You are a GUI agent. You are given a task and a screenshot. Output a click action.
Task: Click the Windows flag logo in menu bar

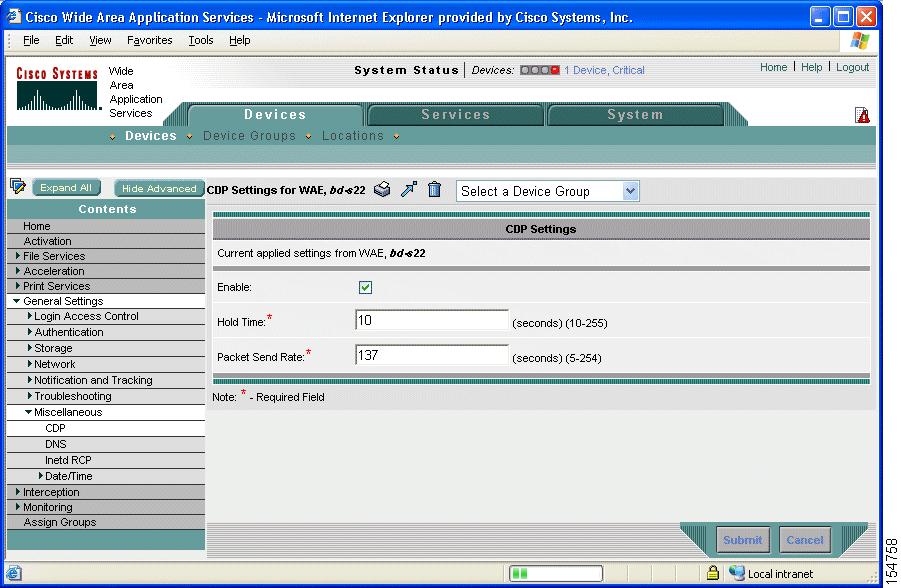click(x=860, y=41)
